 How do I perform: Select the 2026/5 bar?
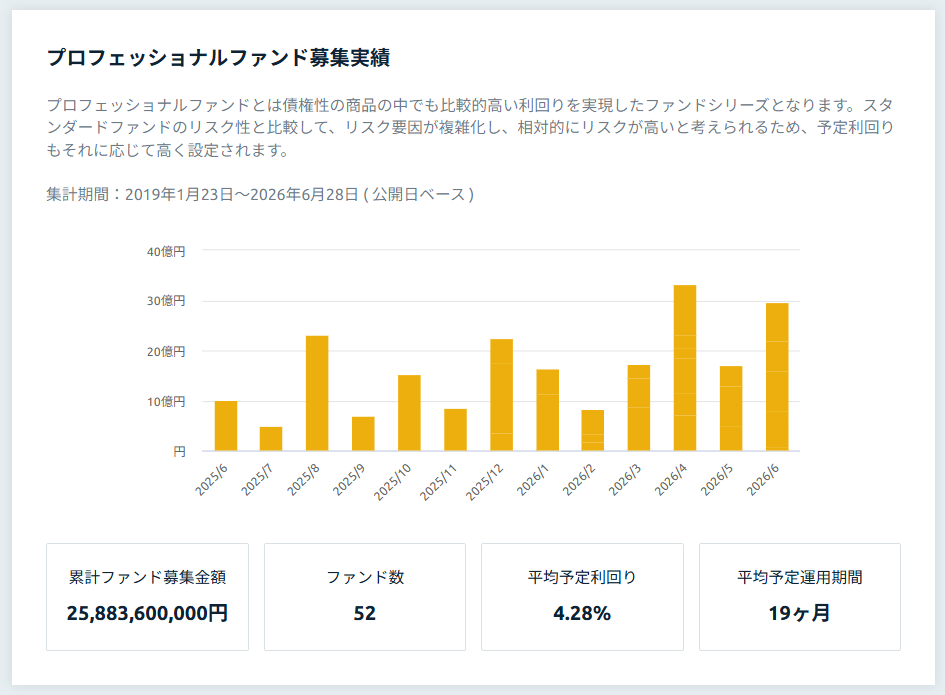[x=731, y=408]
